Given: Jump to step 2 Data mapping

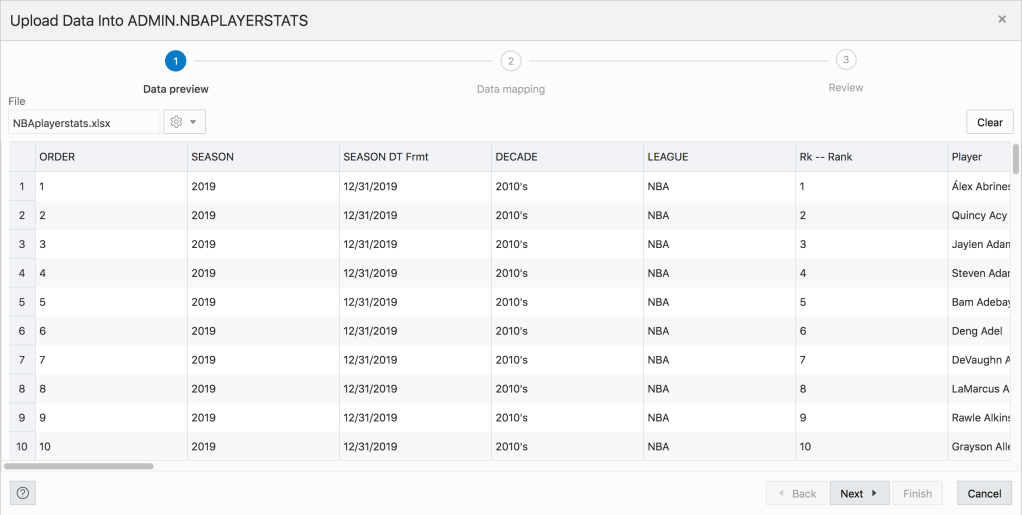Looking at the screenshot, I should [x=511, y=61].
